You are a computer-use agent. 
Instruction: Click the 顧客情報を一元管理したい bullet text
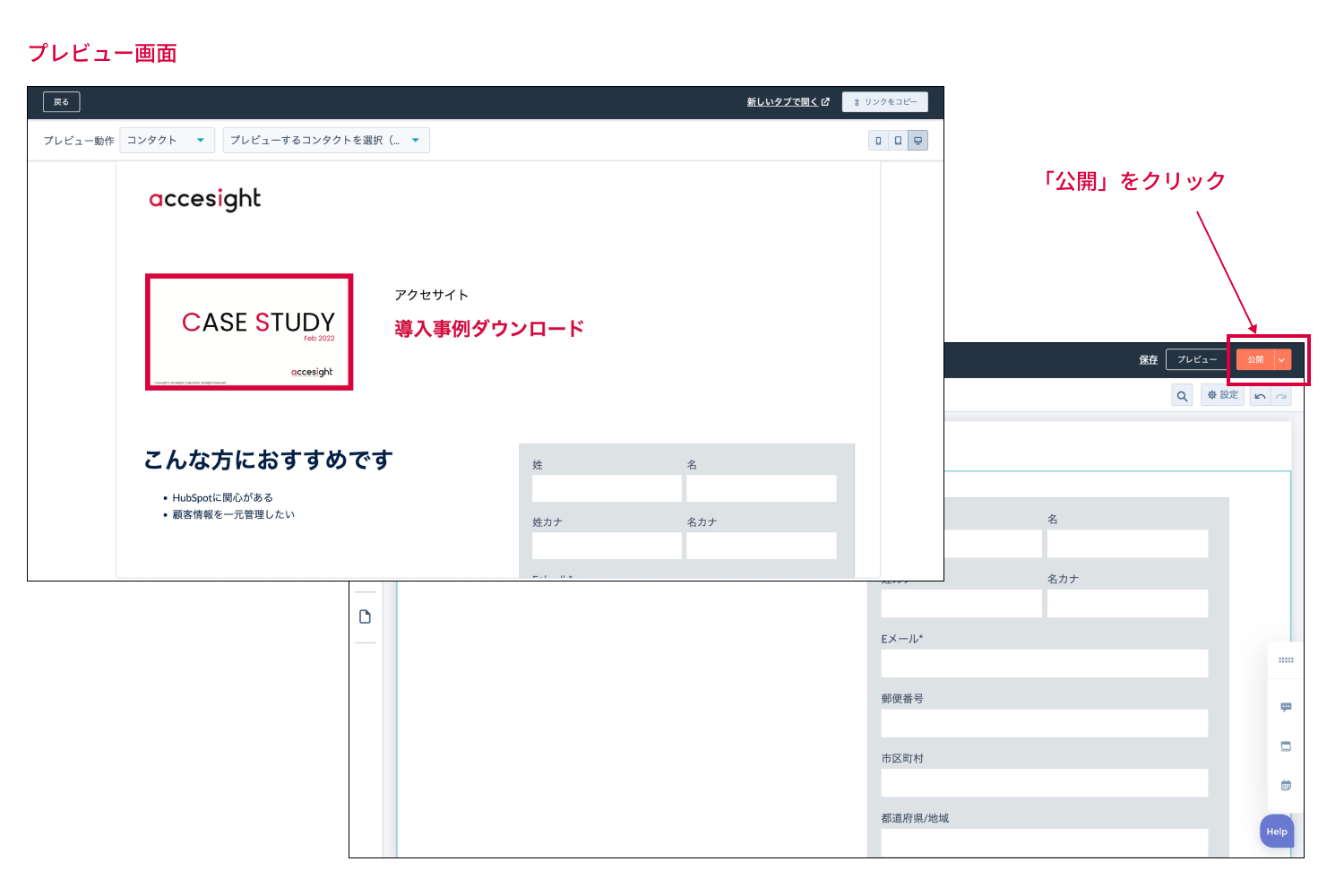tap(233, 515)
